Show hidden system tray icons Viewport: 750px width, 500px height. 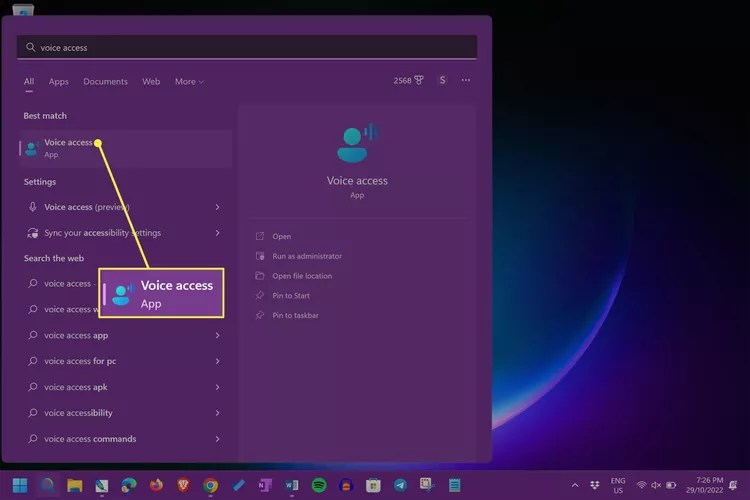point(575,485)
